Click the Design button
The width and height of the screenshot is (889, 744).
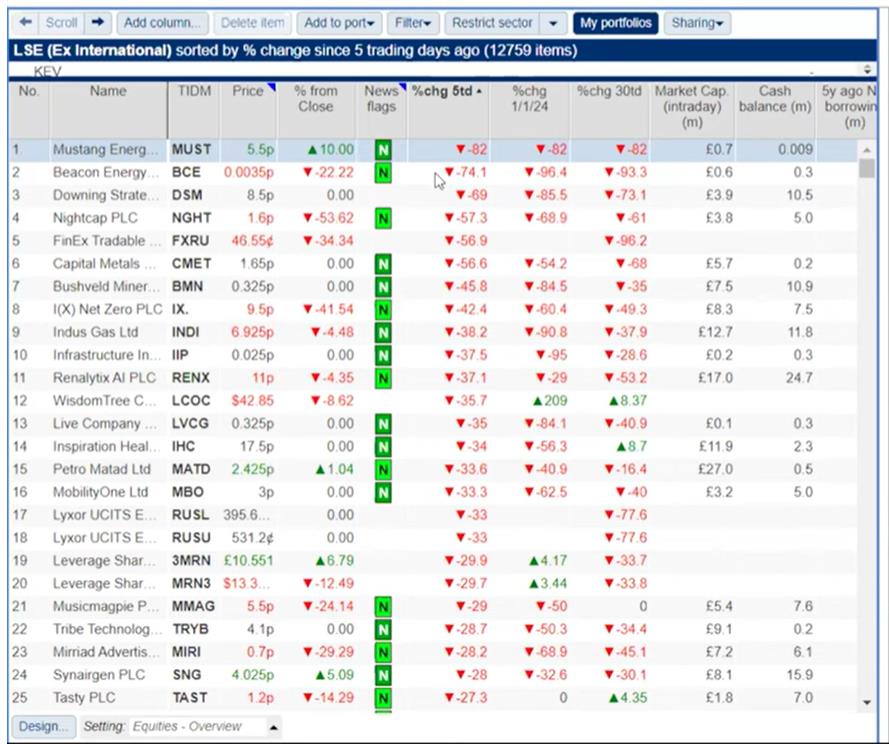(x=43, y=727)
